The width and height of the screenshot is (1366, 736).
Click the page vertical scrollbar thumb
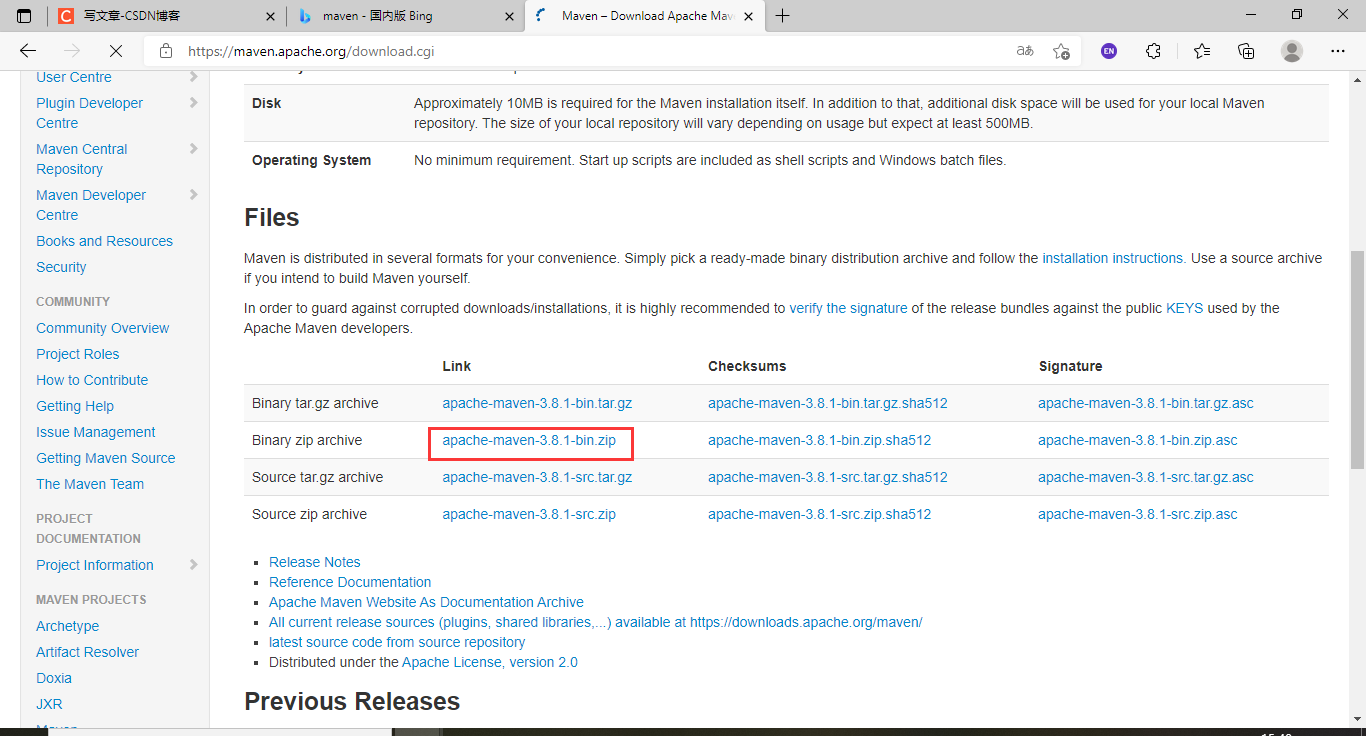(x=1357, y=360)
